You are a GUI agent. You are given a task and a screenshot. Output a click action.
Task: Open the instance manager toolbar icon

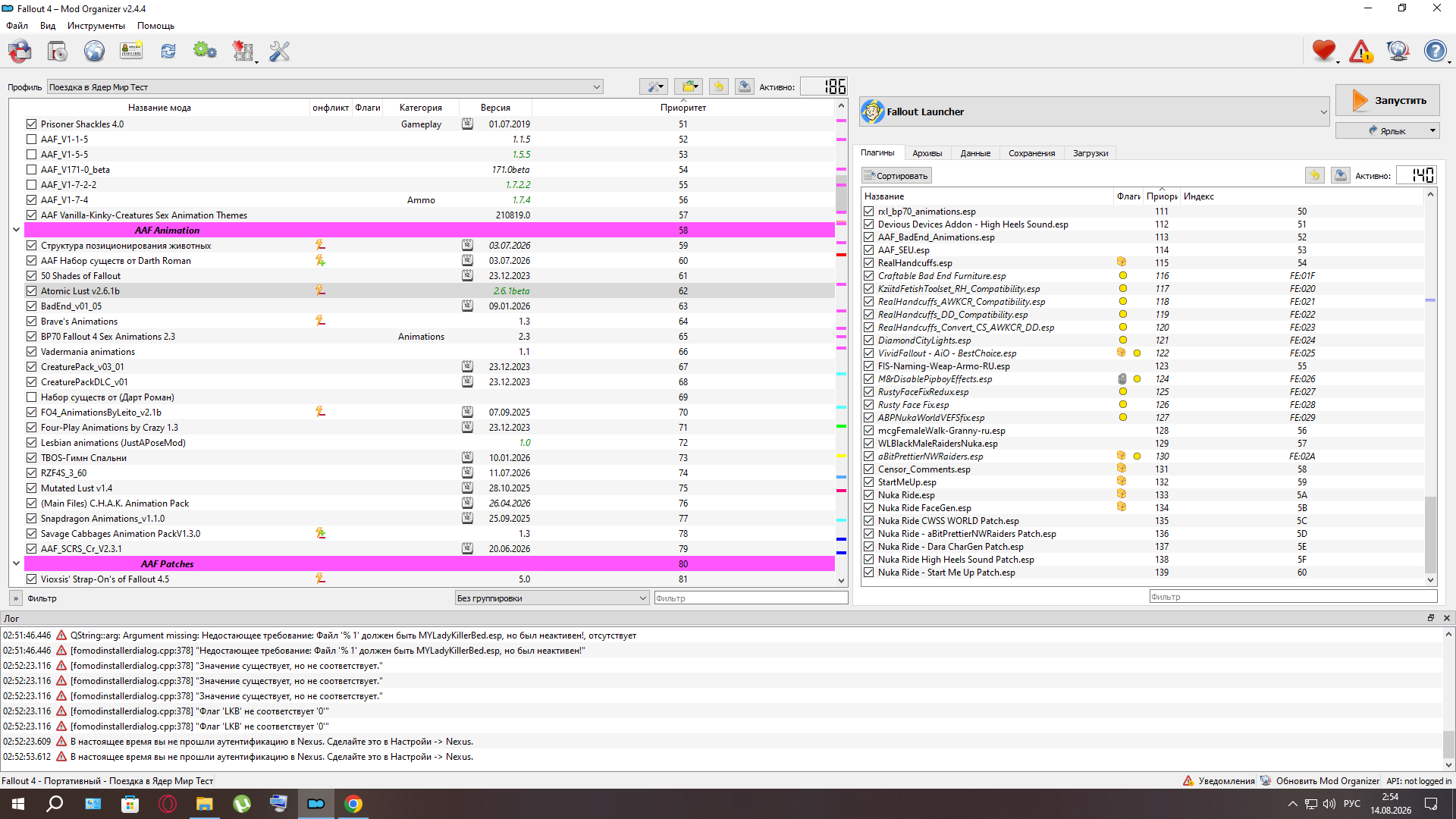tap(20, 52)
